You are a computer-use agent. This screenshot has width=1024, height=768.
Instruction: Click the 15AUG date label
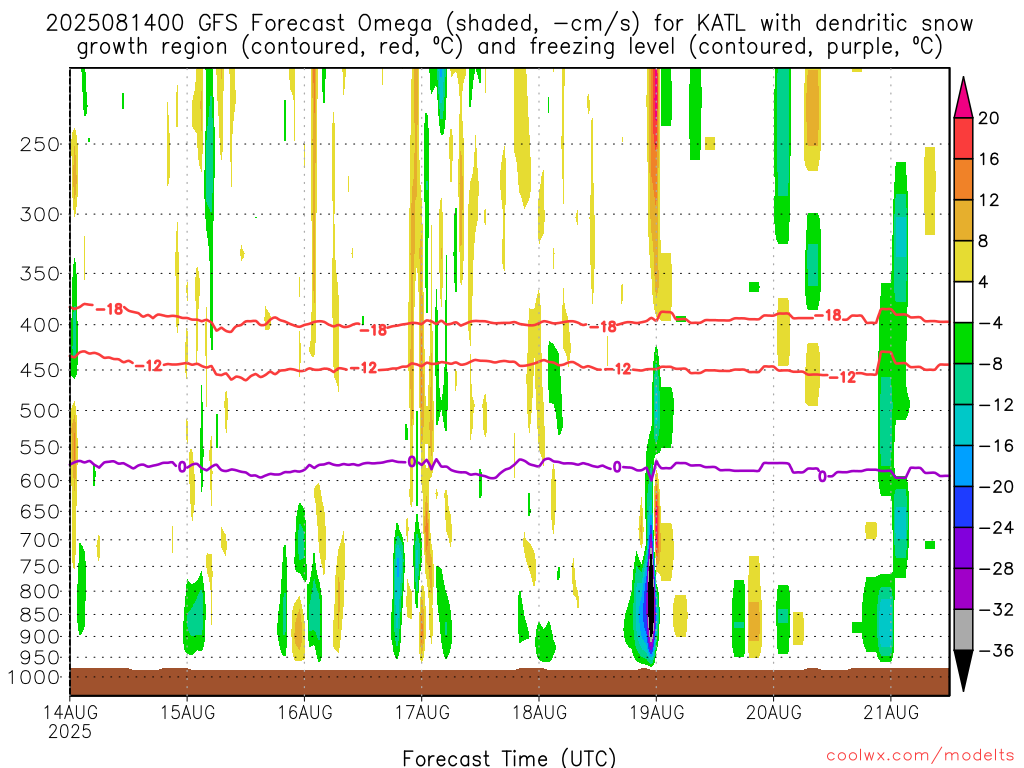point(187,712)
